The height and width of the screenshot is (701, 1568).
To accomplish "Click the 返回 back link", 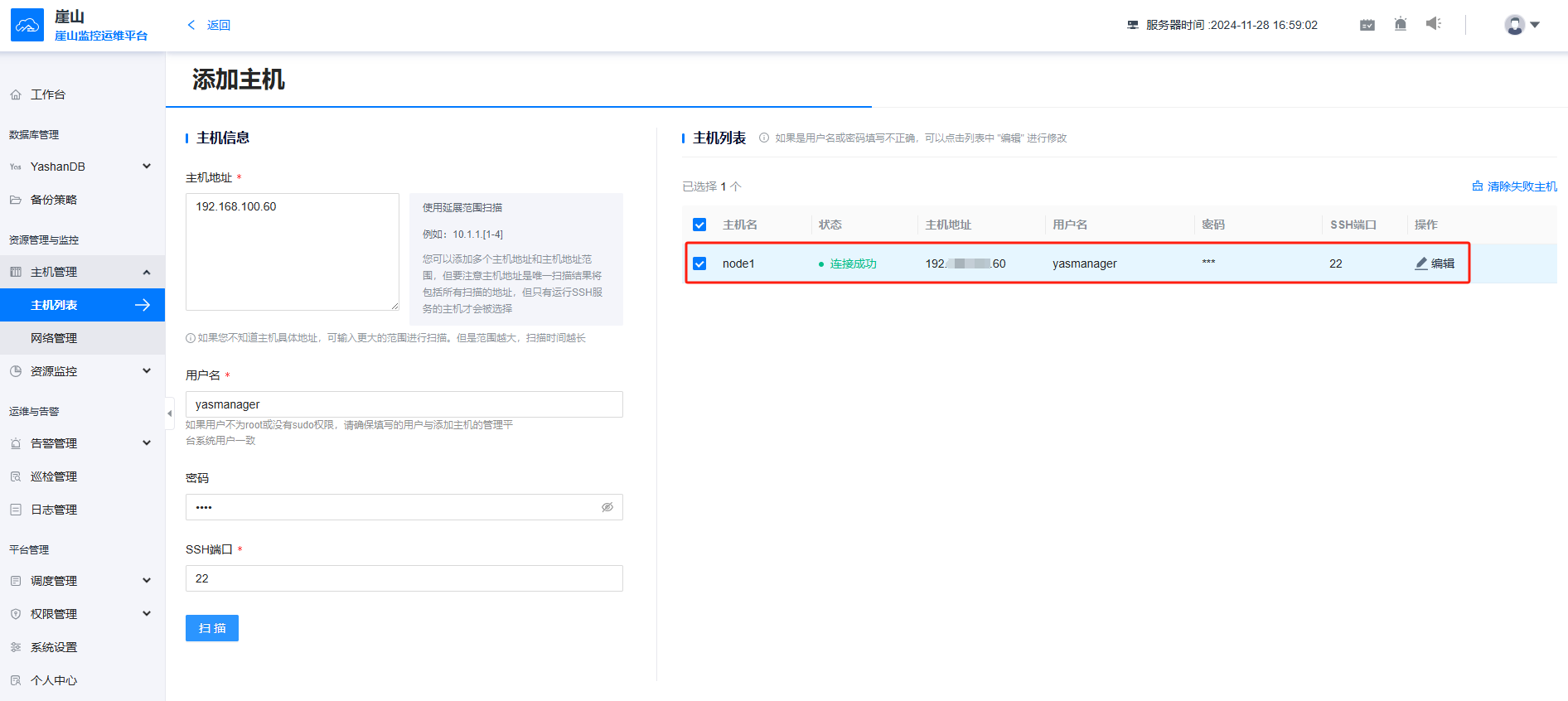I will 219,25.
